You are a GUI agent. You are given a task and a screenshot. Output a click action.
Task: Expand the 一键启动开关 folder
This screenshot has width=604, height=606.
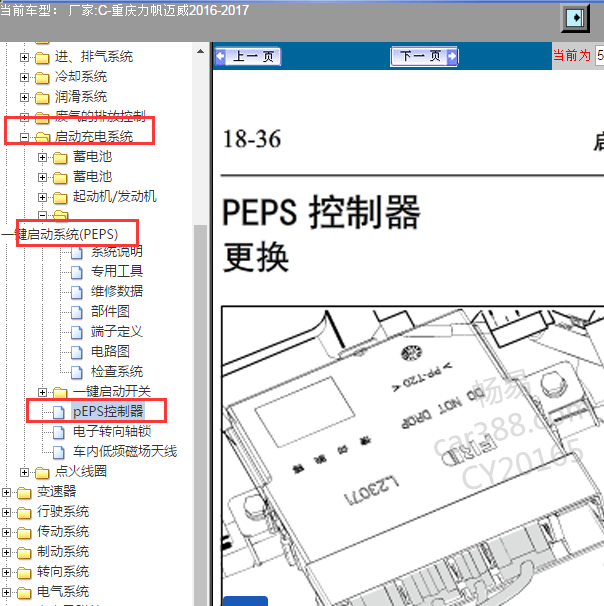coord(43,392)
